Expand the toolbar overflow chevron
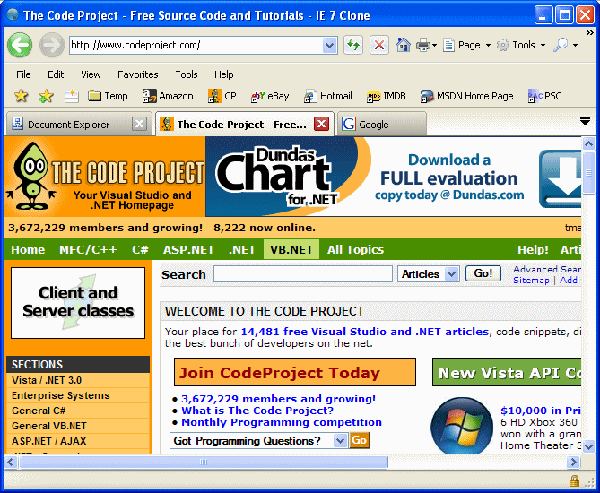This screenshot has height=493, width=600. coord(590,33)
